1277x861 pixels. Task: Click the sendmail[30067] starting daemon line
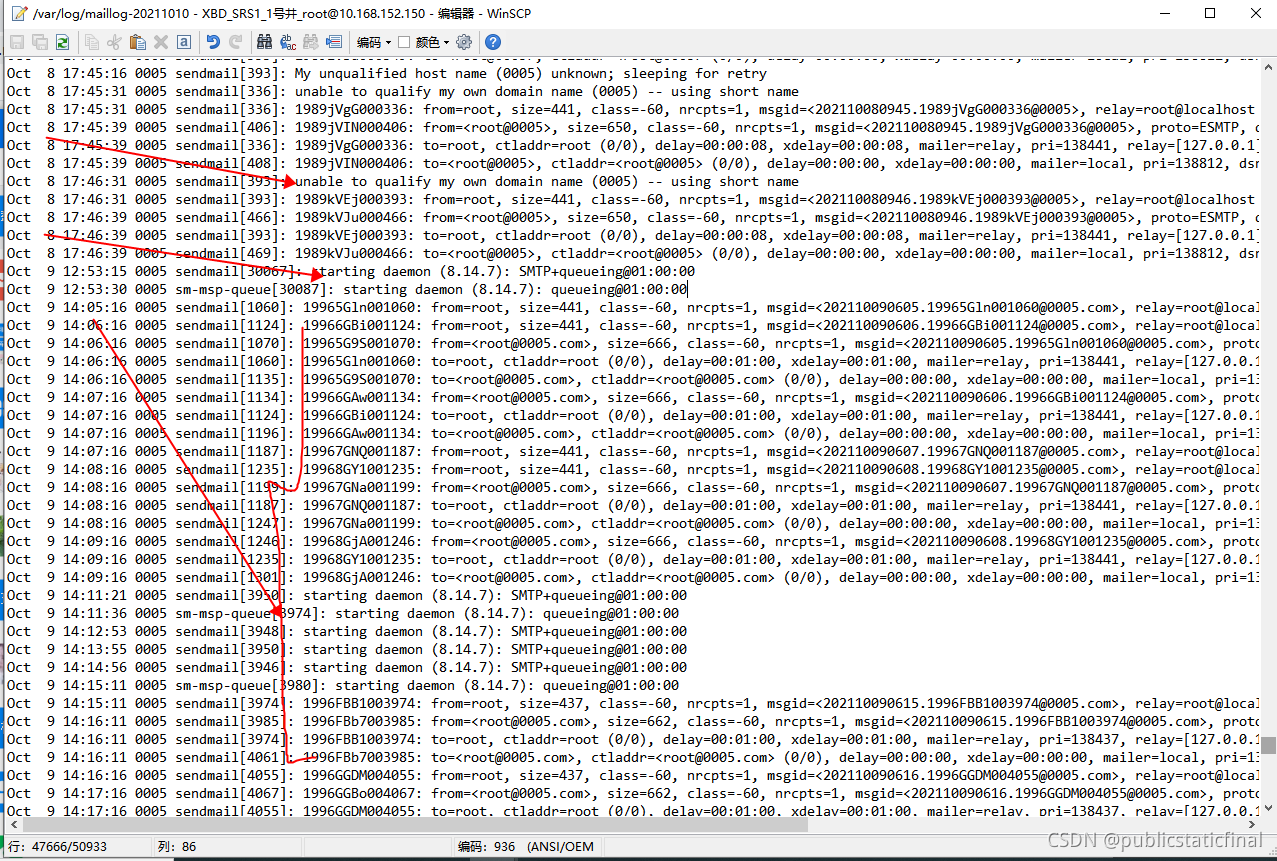pos(350,271)
